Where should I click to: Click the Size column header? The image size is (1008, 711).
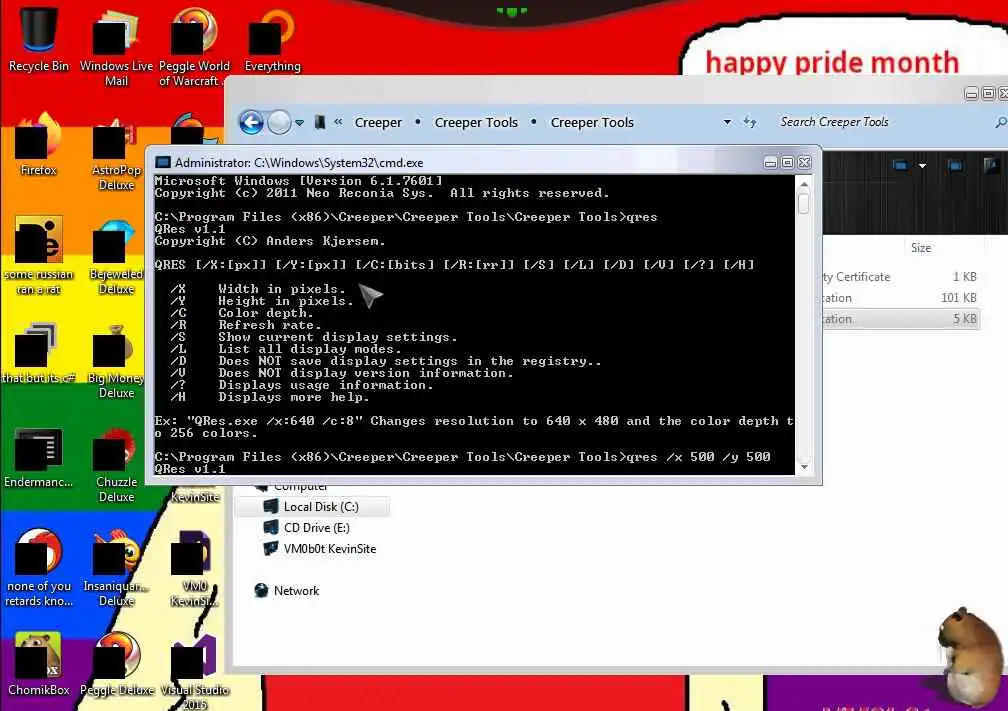tap(921, 248)
